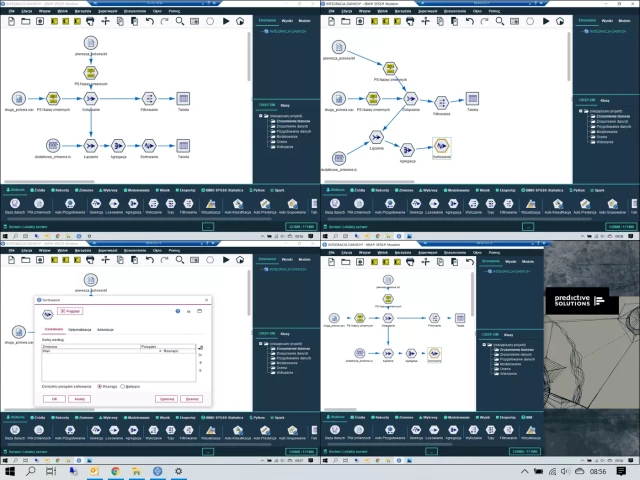Move sort field up with the arrow icon
640x480 pixels.
tap(202, 363)
